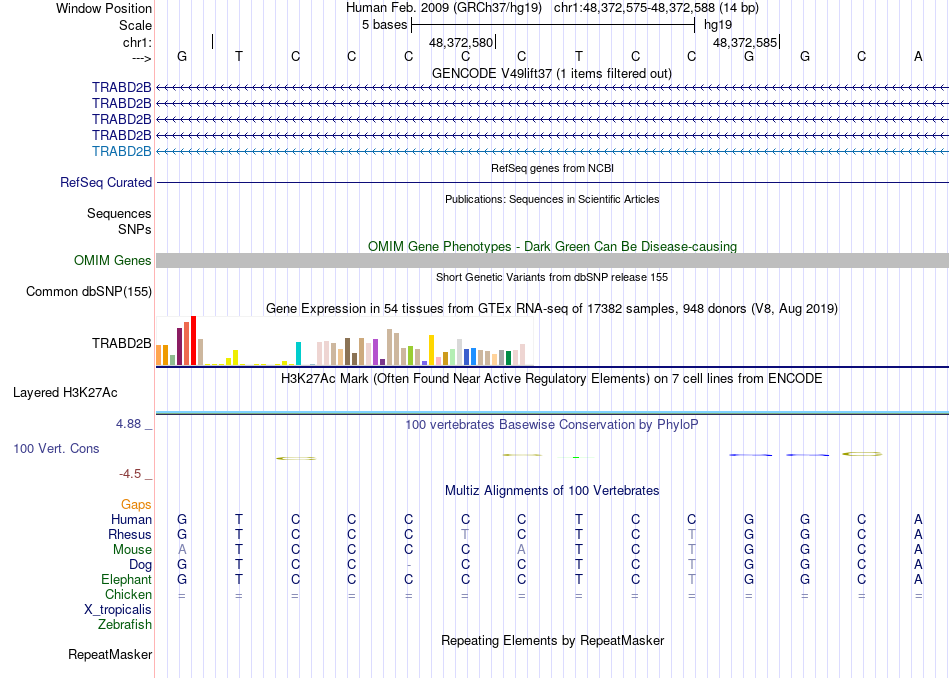This screenshot has height=678, width=950.
Task: Click coordinate marker 48,372,580
Action: pyautogui.click(x=461, y=42)
